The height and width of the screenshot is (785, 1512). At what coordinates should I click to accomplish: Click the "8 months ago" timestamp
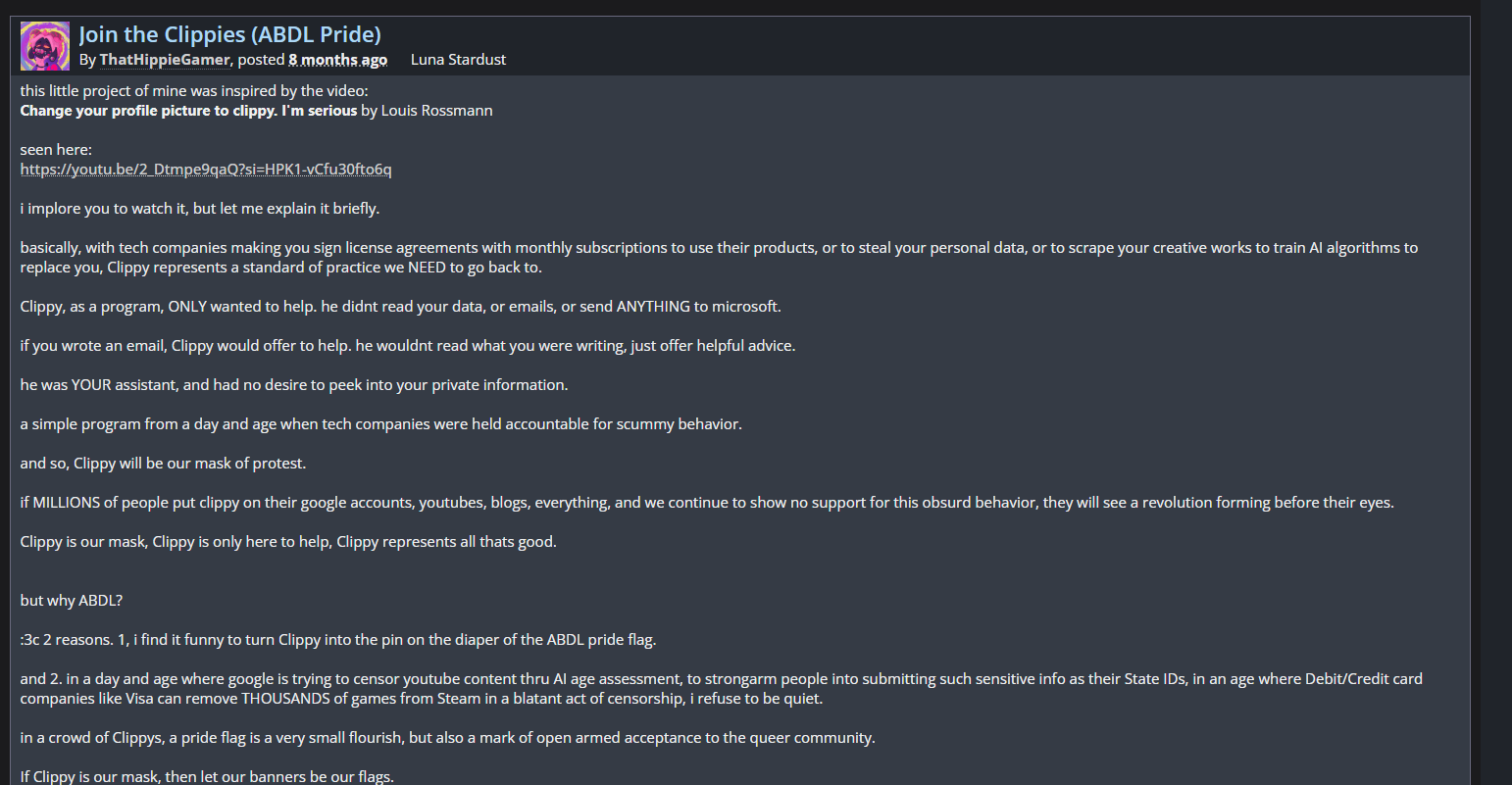click(337, 60)
